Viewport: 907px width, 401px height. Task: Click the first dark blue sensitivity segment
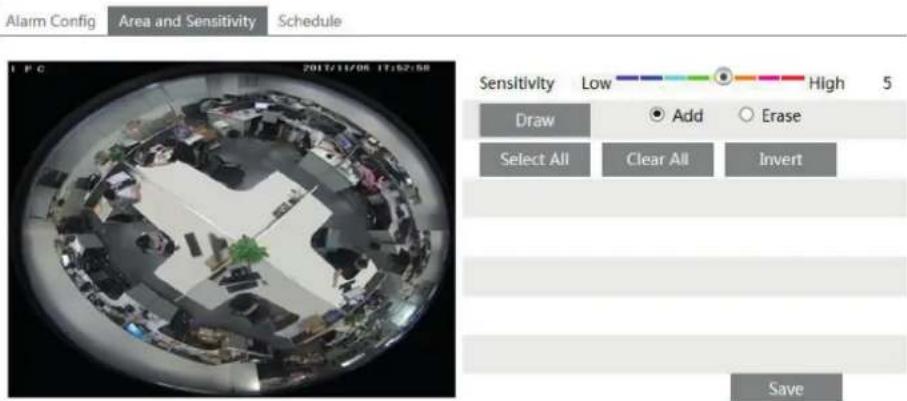pyautogui.click(x=628, y=78)
